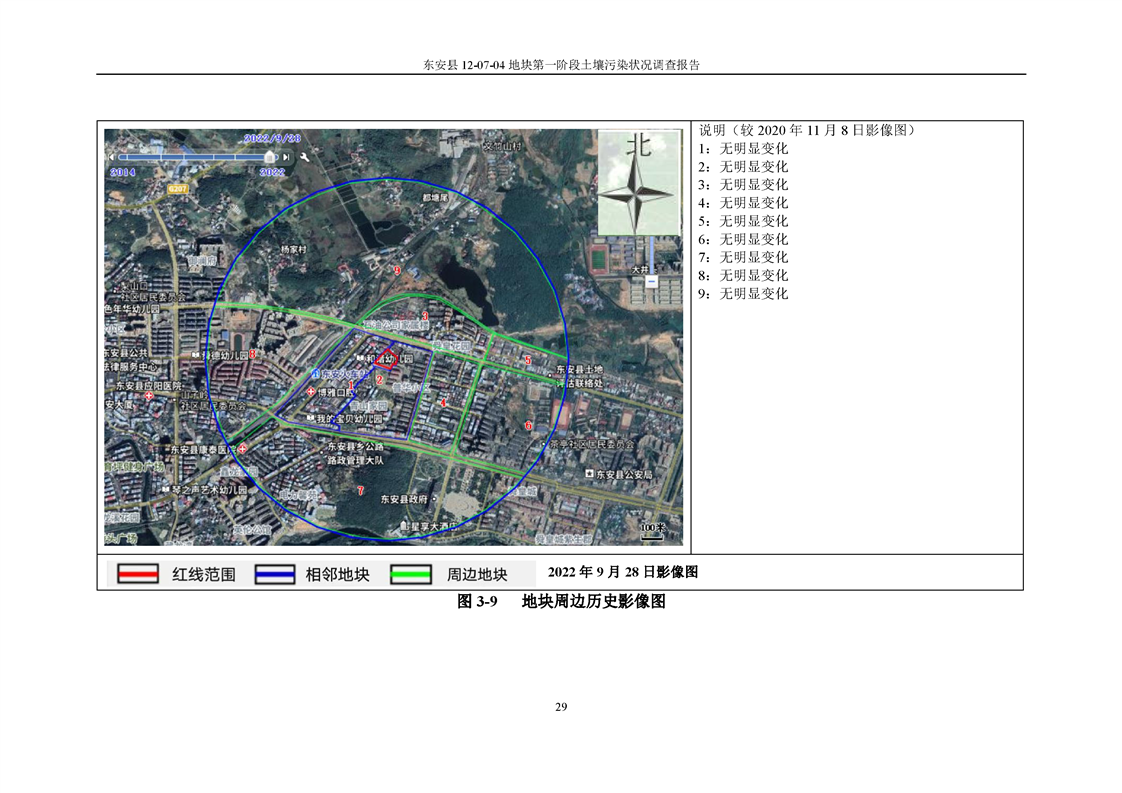Click the historical imagery wrench settings icon
The image size is (1122, 793).
(303, 156)
